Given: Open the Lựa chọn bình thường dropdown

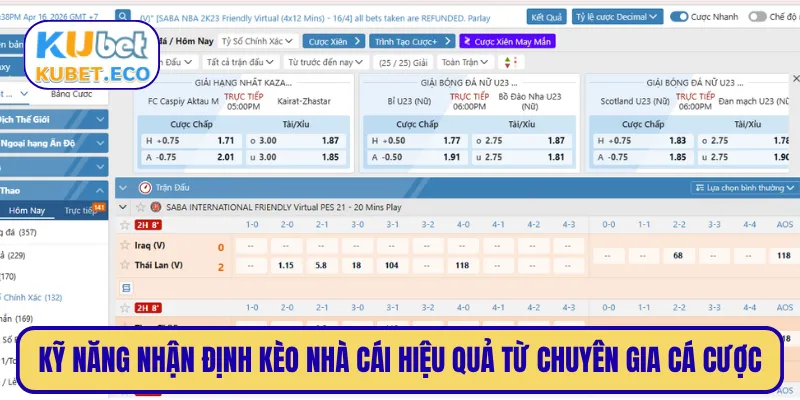Looking at the screenshot, I should 745,188.
